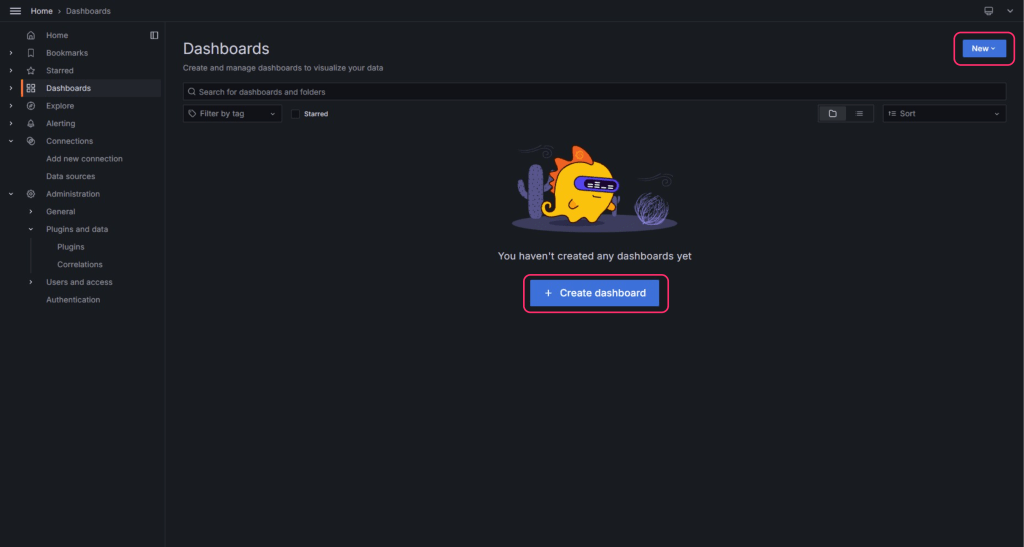Click the dashboards and folders search field
Screen dimensions: 1024x547
[x=594, y=92]
